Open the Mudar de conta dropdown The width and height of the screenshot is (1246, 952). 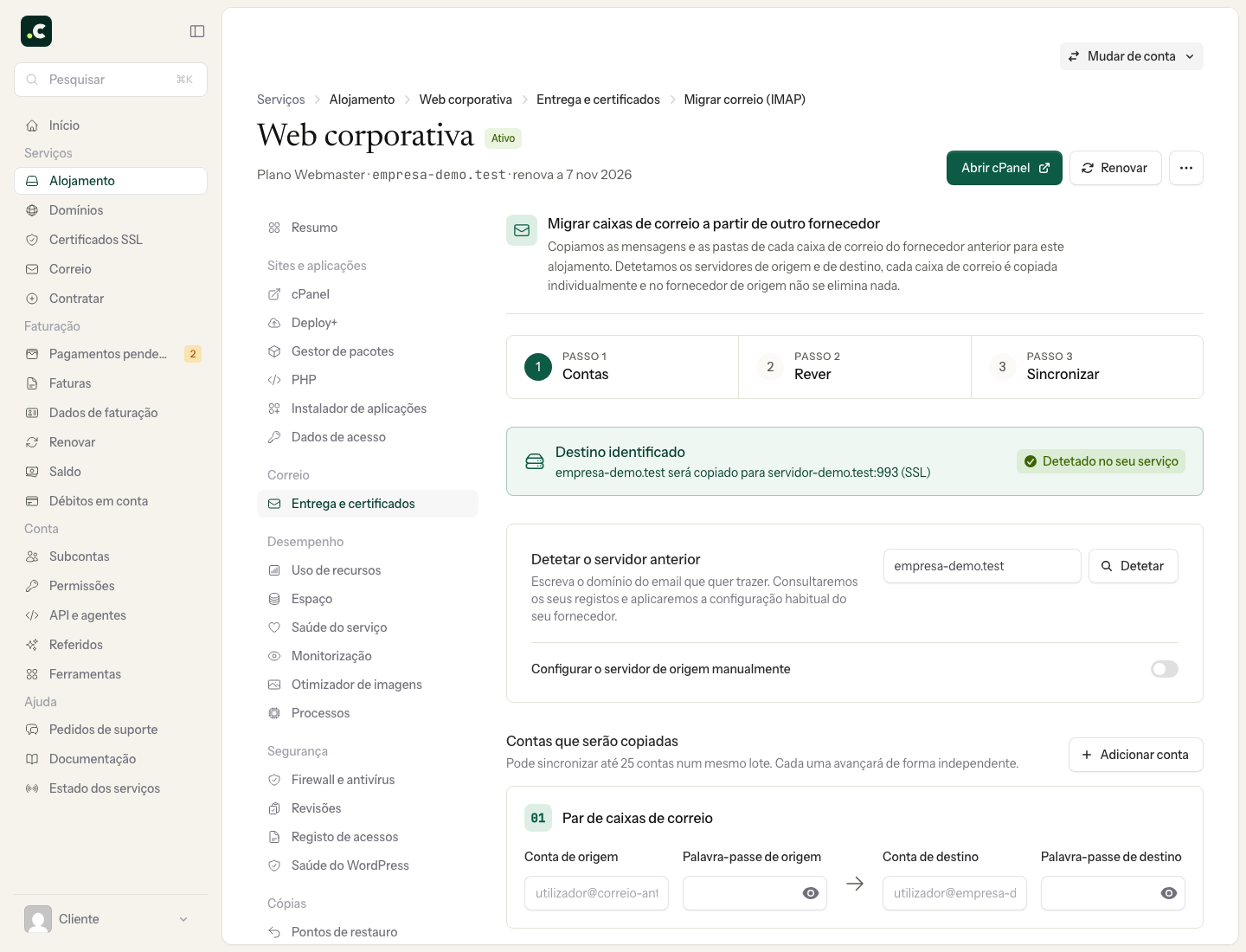[1132, 56]
